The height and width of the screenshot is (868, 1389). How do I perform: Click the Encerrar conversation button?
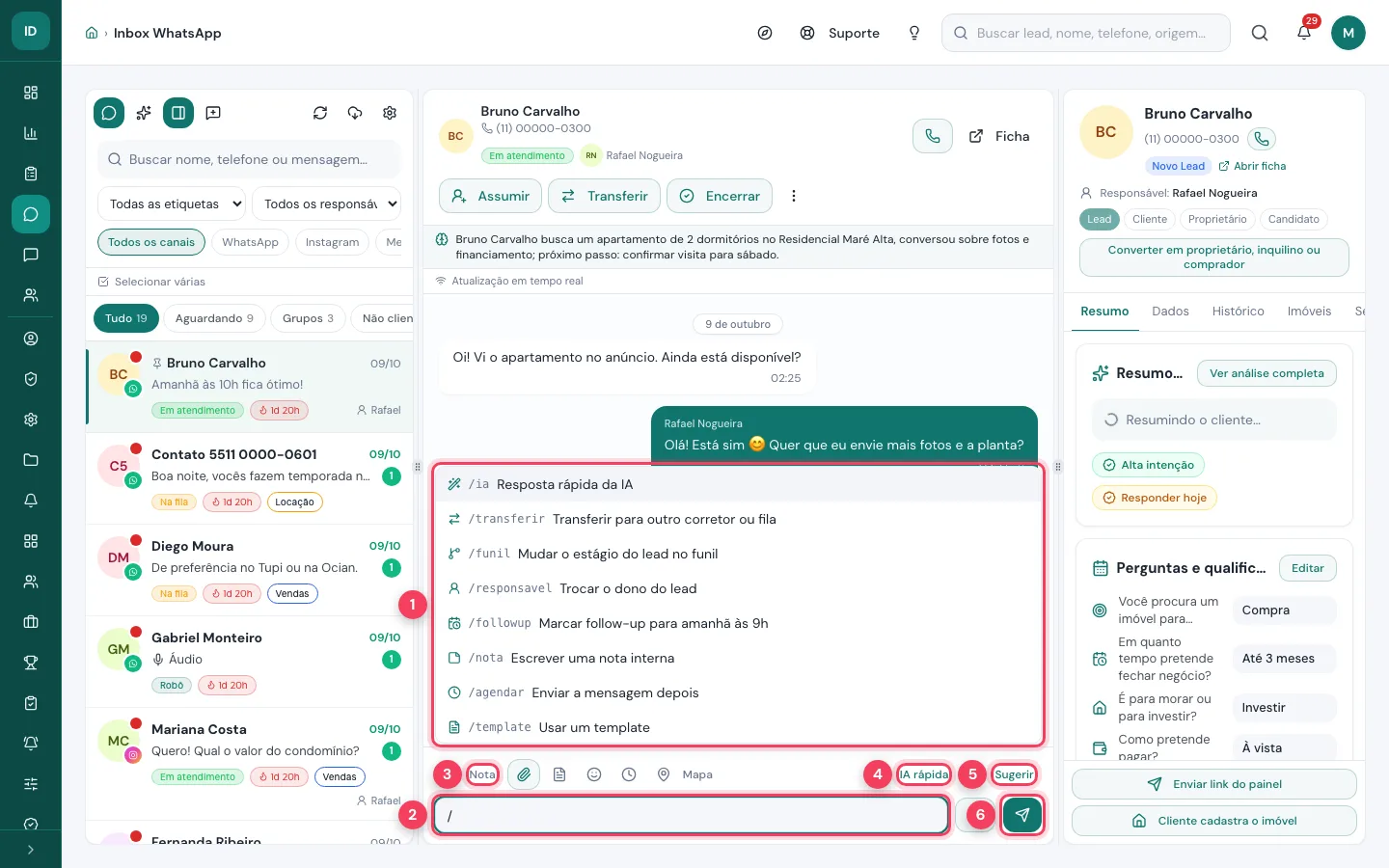click(x=720, y=196)
